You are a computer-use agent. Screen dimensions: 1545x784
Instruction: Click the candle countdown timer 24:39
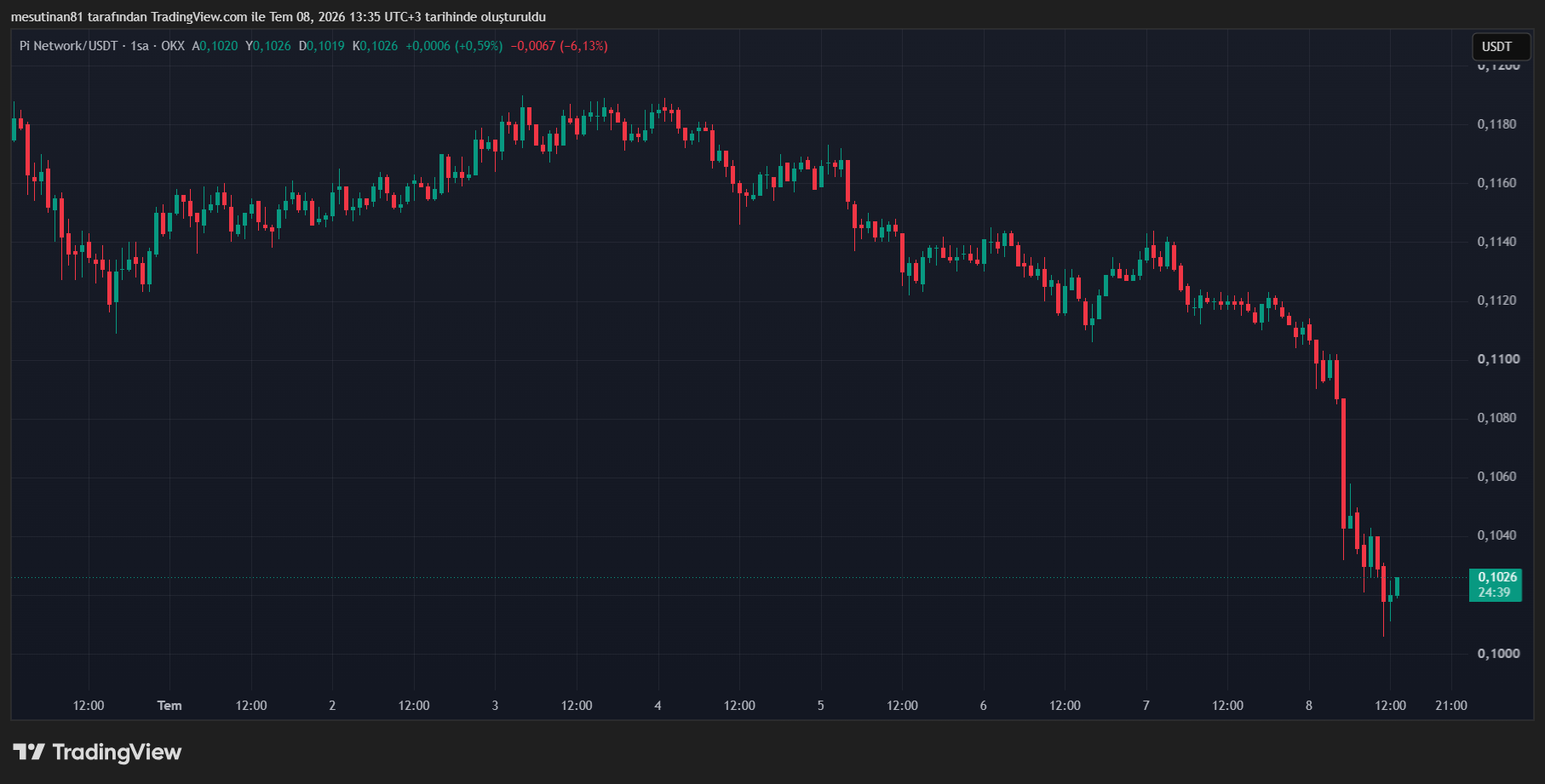(x=1494, y=592)
